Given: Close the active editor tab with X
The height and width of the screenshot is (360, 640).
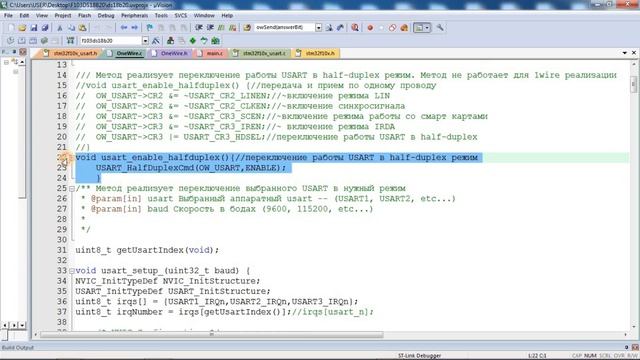Looking at the screenshot, I should (x=634, y=53).
